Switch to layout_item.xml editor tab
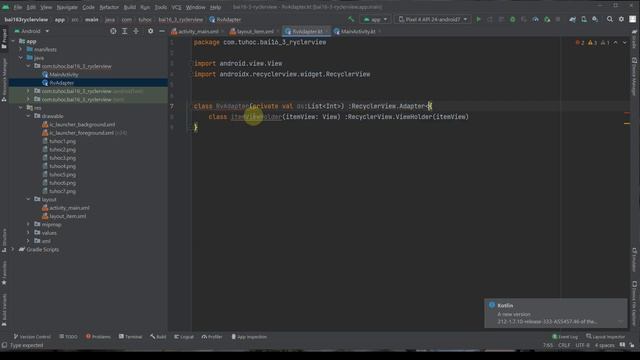 click(x=254, y=31)
